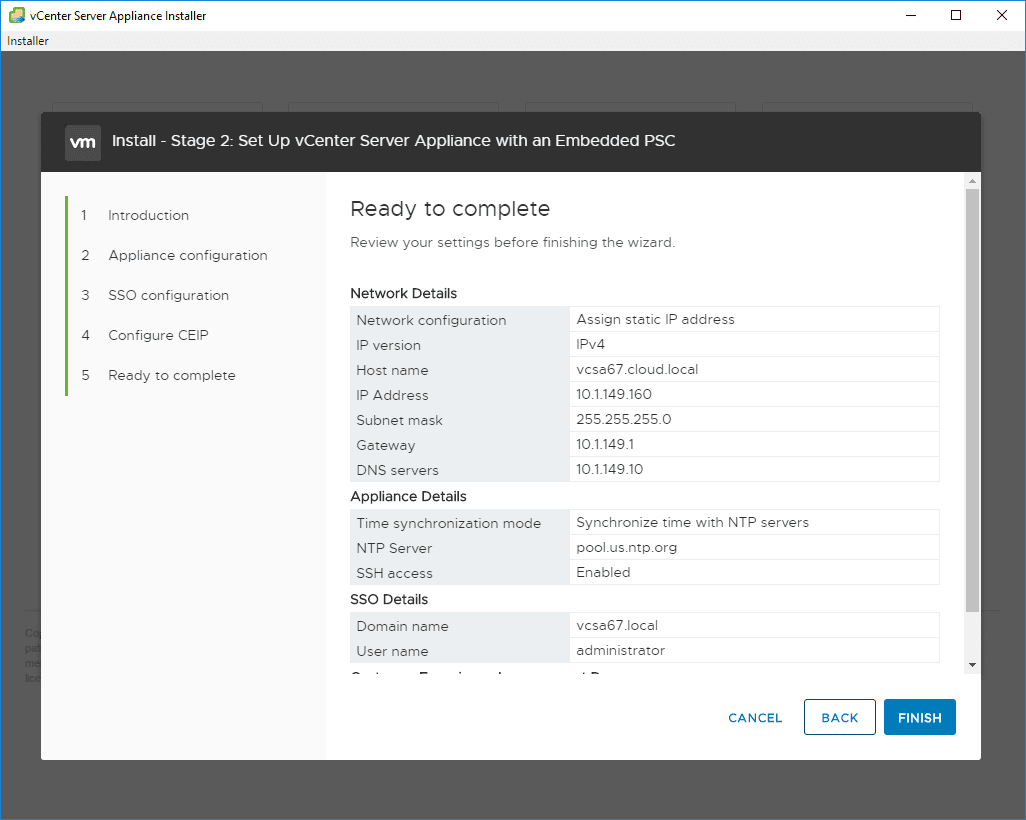Click the 'Ready to complete' page heading
This screenshot has height=820, width=1026.
[x=450, y=209]
